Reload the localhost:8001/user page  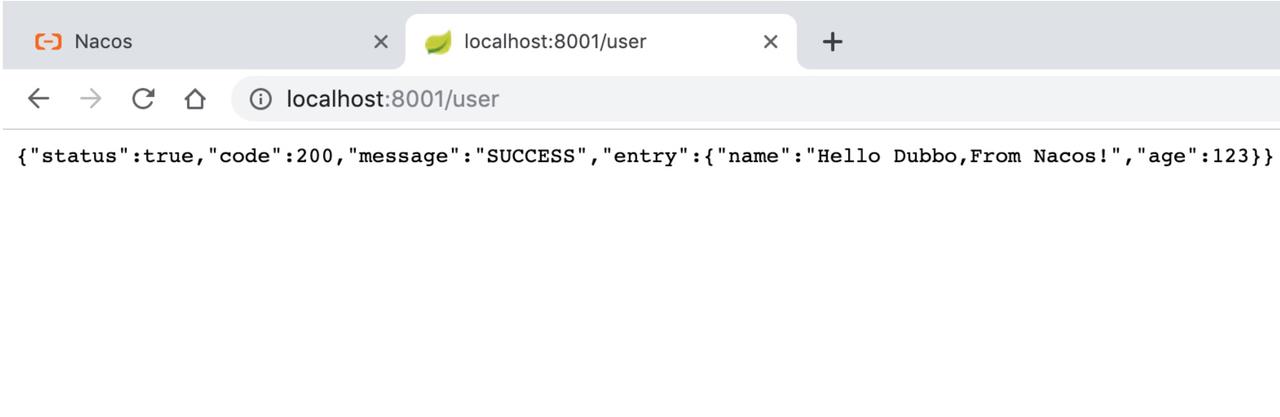[143, 98]
